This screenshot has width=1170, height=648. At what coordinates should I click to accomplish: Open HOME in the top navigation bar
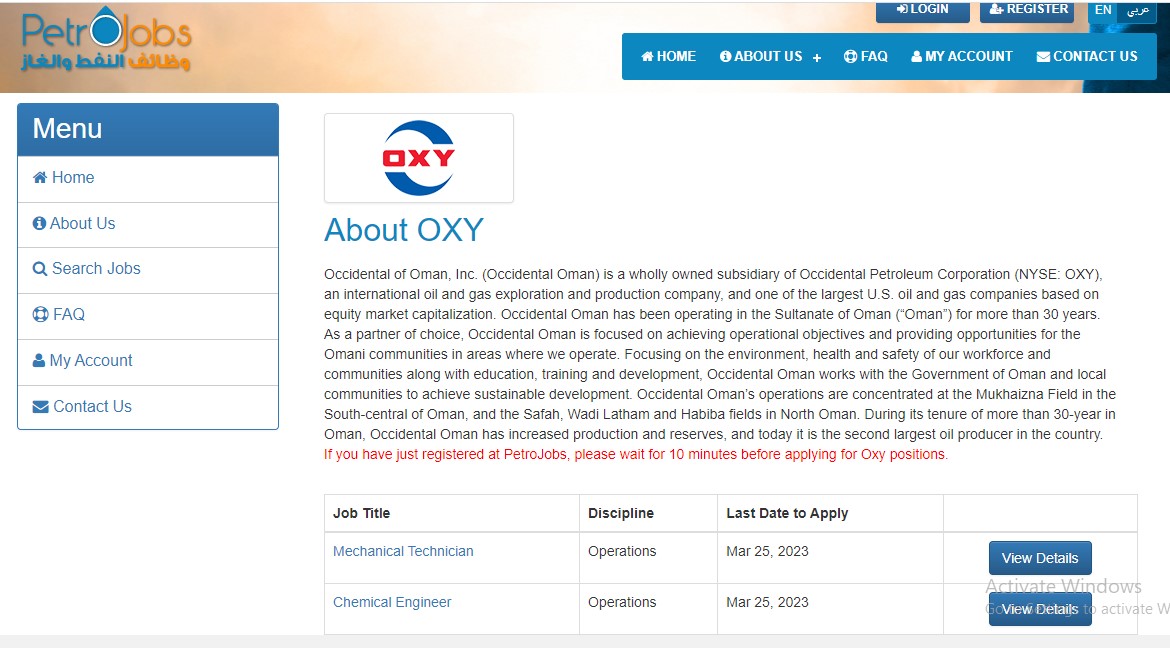pos(668,57)
